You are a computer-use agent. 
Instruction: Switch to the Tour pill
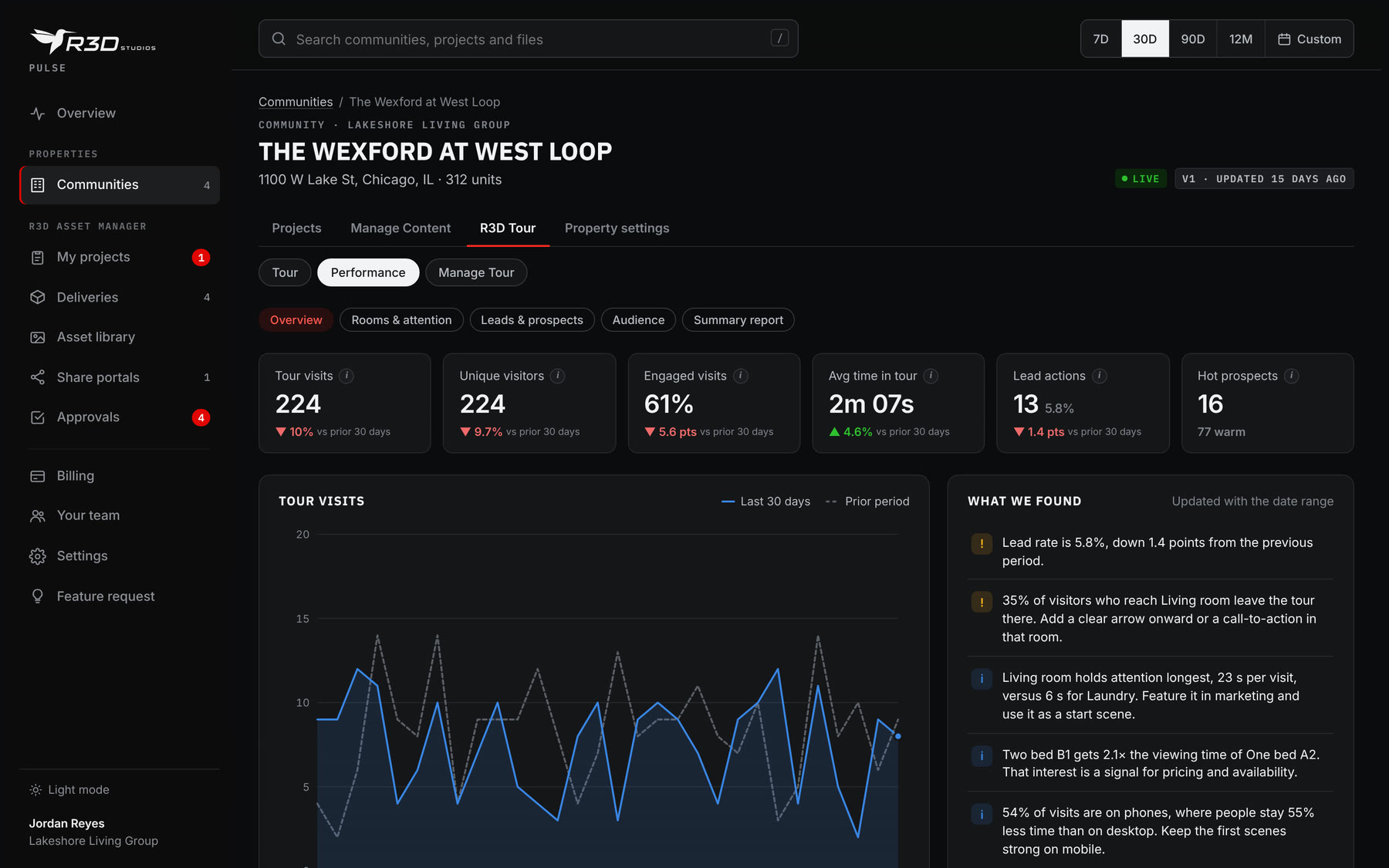[285, 272]
